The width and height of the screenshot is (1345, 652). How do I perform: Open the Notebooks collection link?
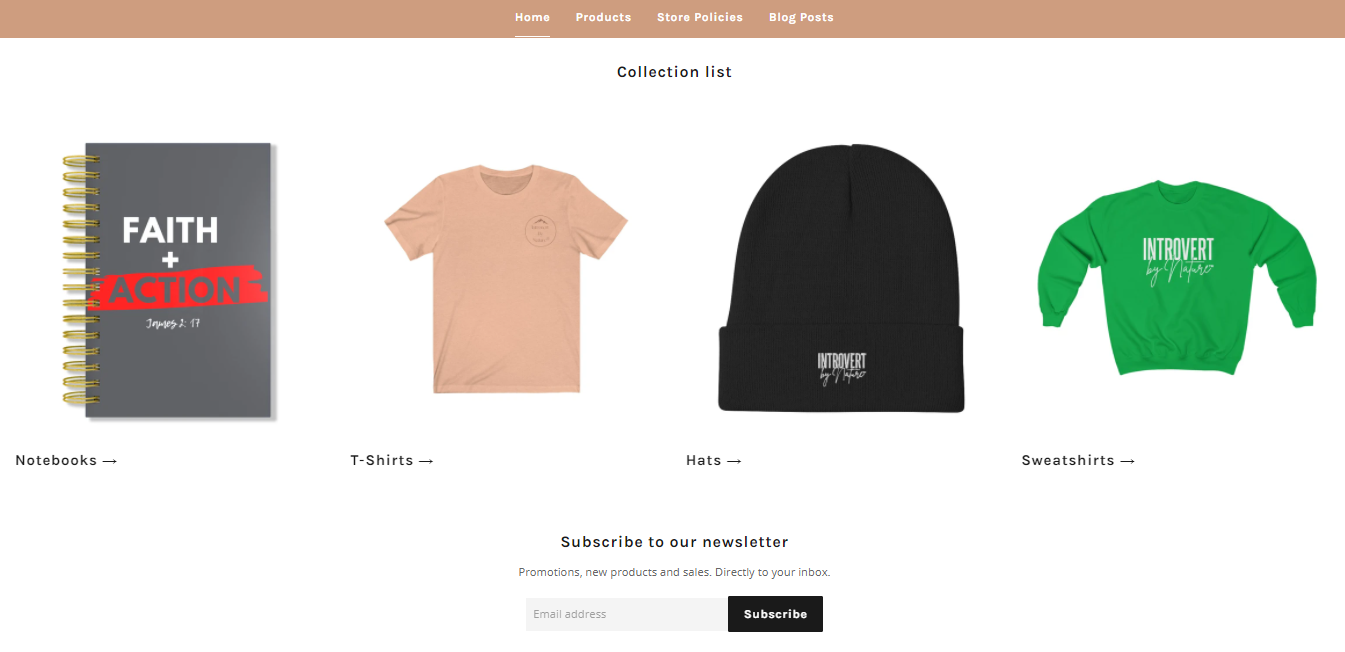tap(66, 461)
